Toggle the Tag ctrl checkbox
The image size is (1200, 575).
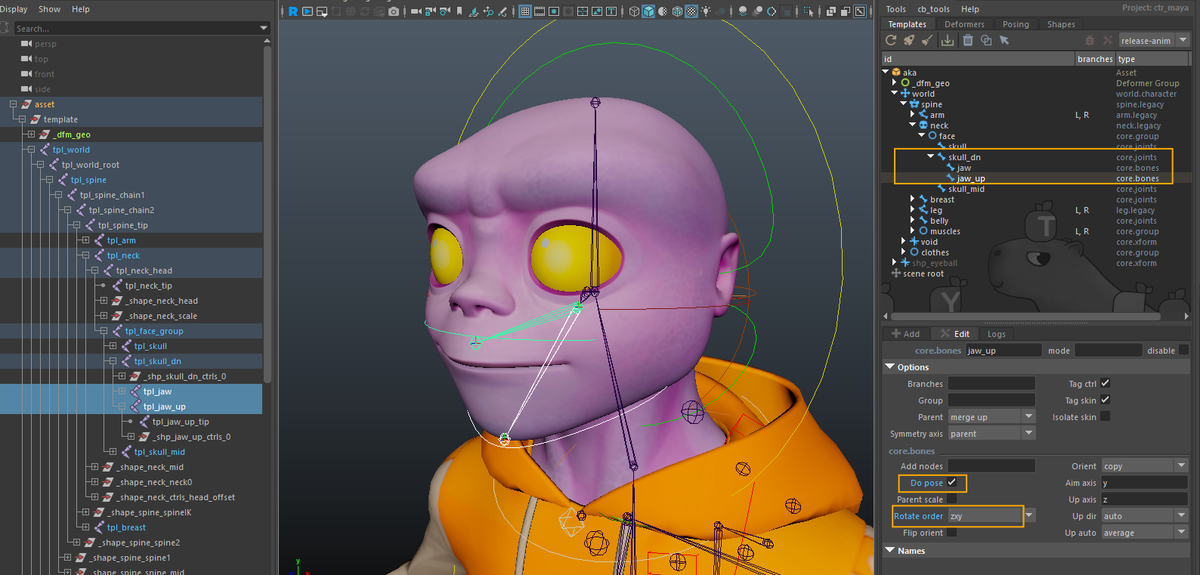pos(1105,383)
